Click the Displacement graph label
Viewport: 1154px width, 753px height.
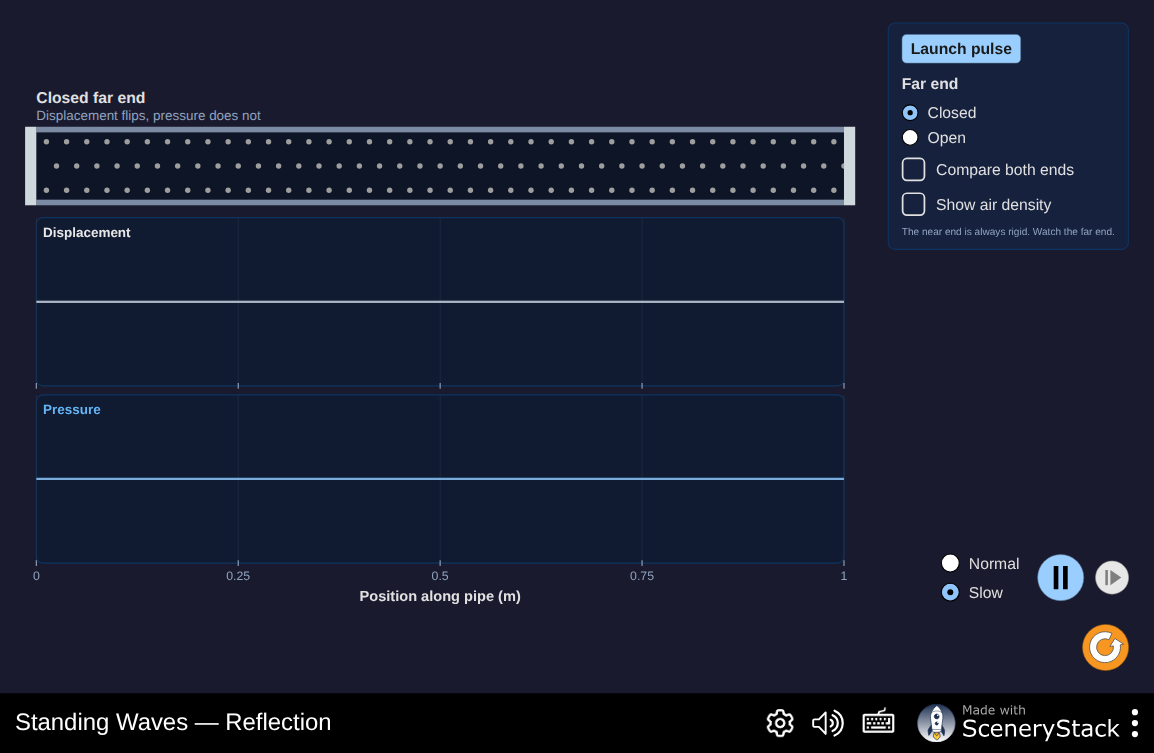[86, 233]
